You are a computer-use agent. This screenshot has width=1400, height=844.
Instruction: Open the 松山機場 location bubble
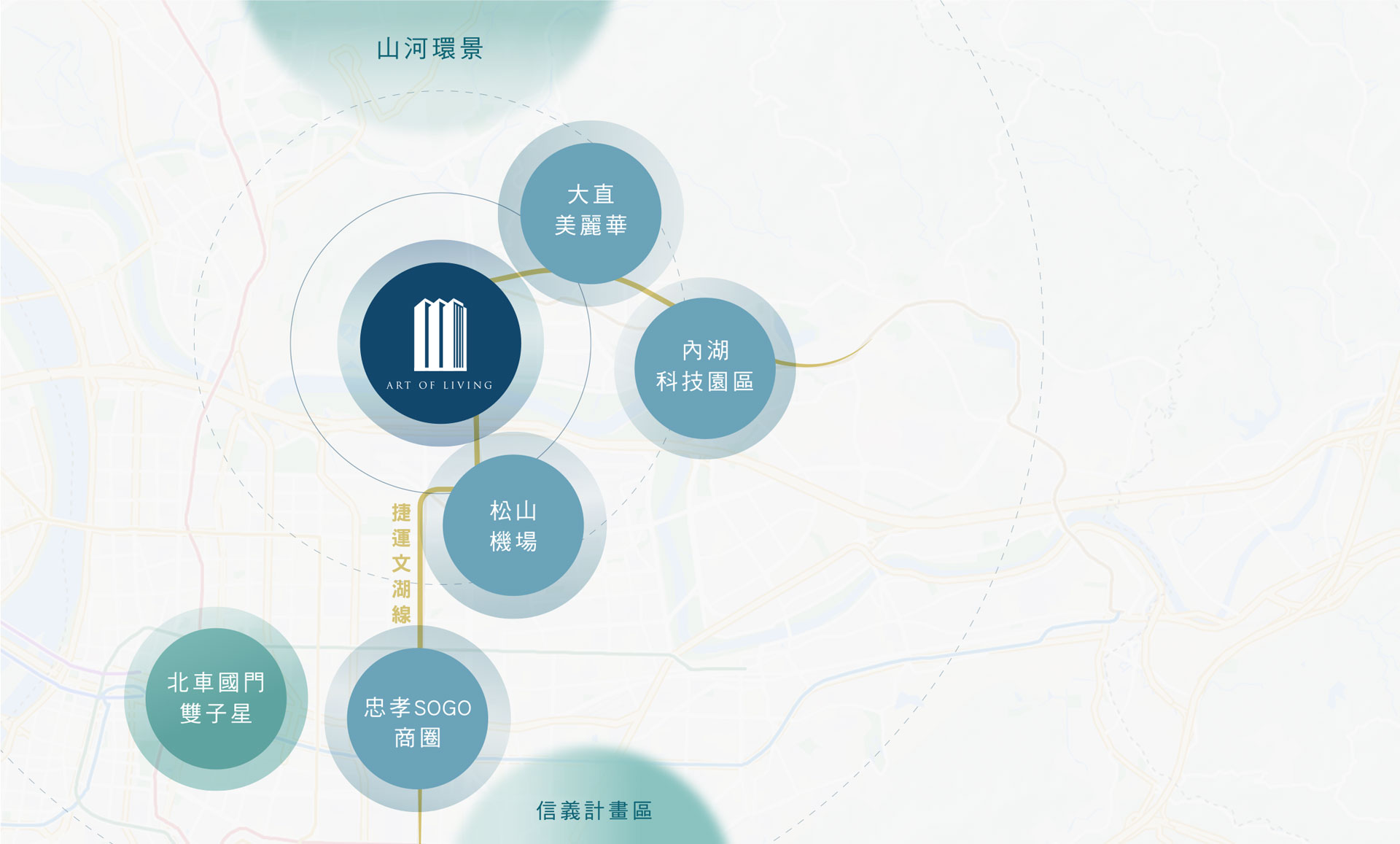[x=513, y=525]
